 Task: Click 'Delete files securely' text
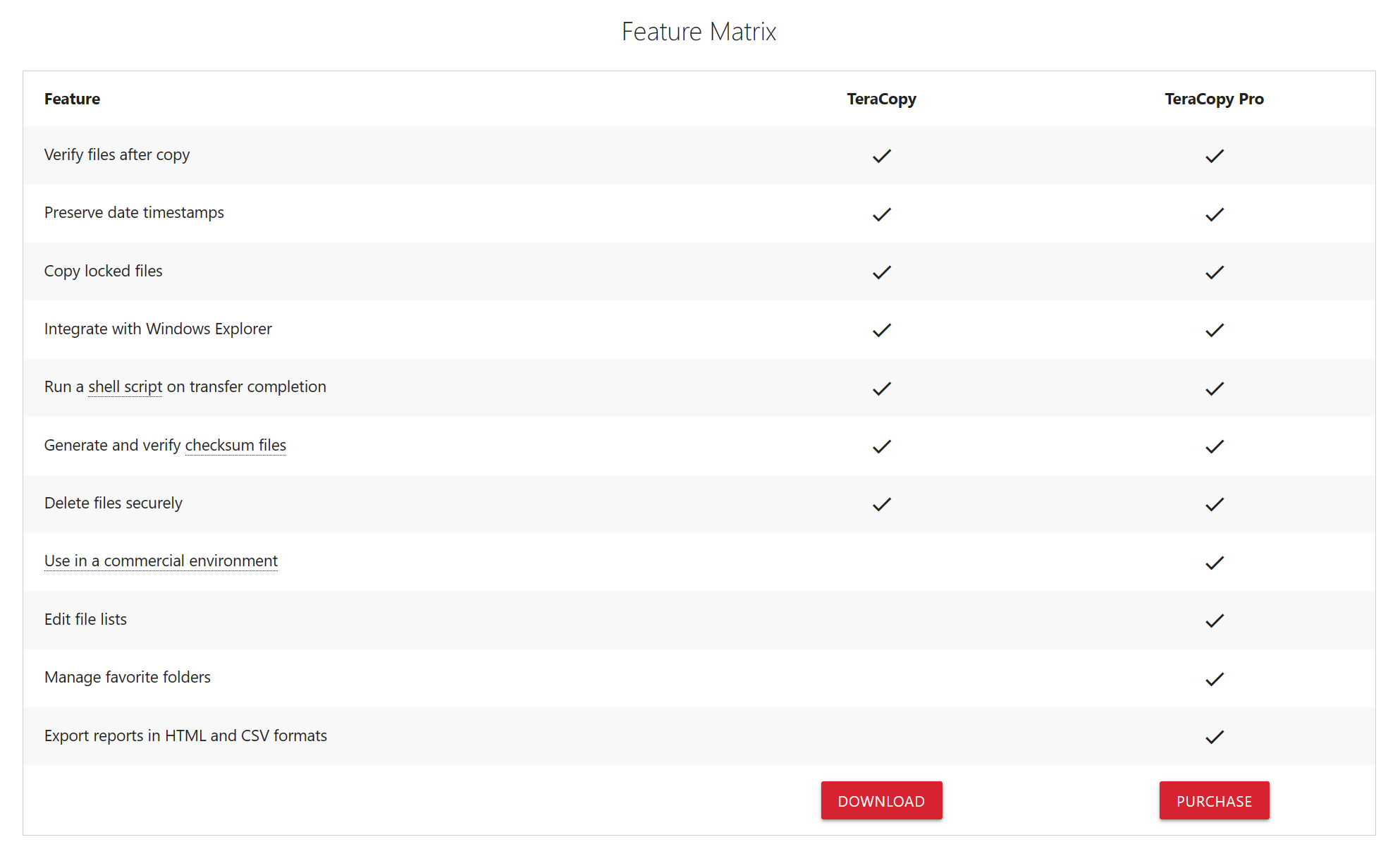(x=113, y=503)
